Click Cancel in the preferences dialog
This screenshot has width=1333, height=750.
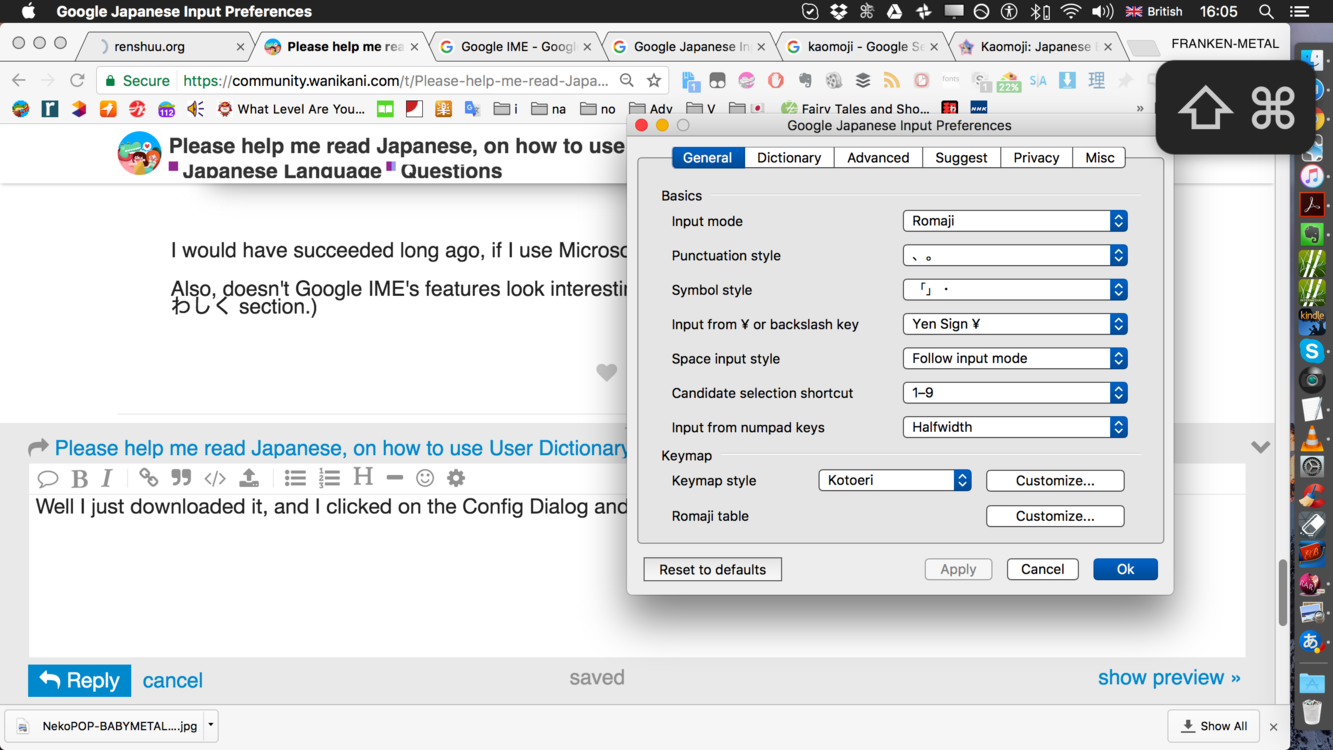(1042, 569)
